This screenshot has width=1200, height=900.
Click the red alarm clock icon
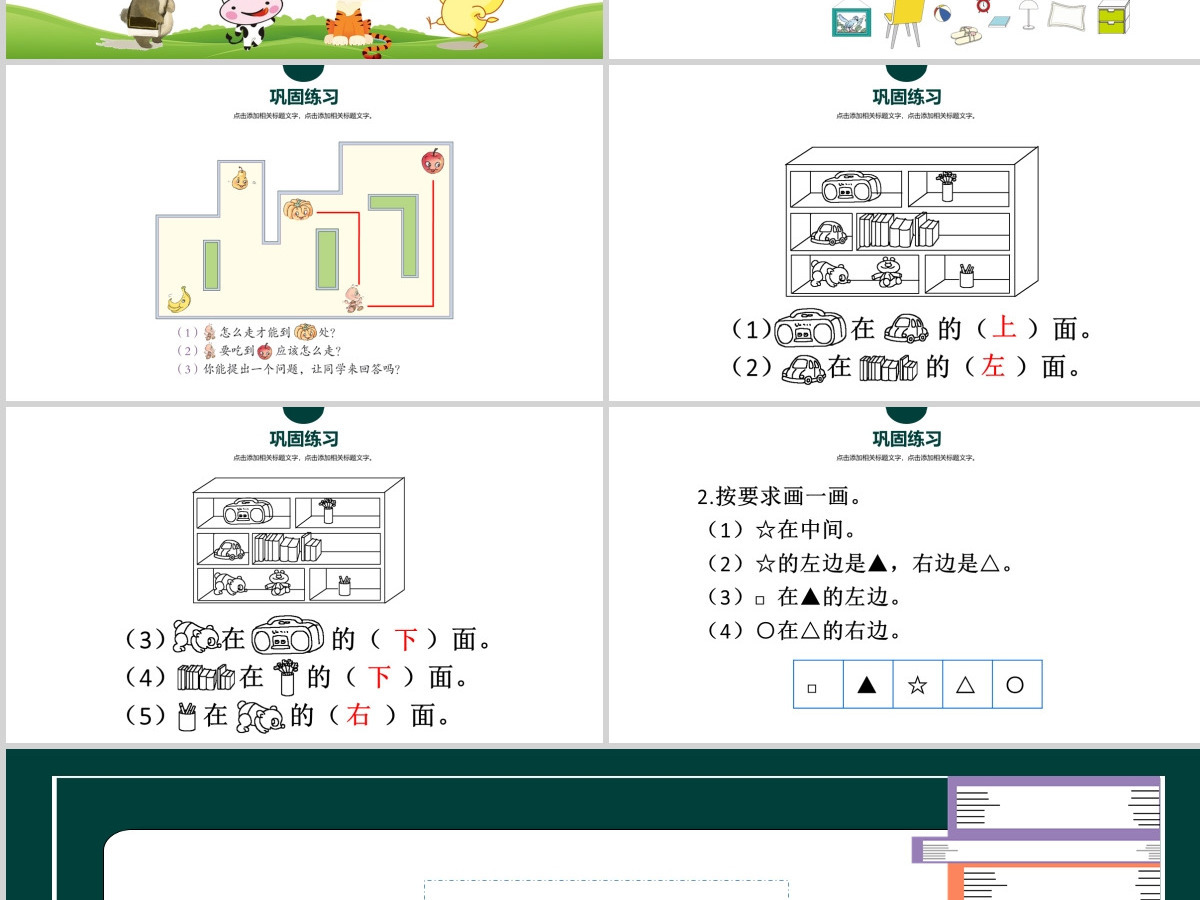tap(983, 8)
